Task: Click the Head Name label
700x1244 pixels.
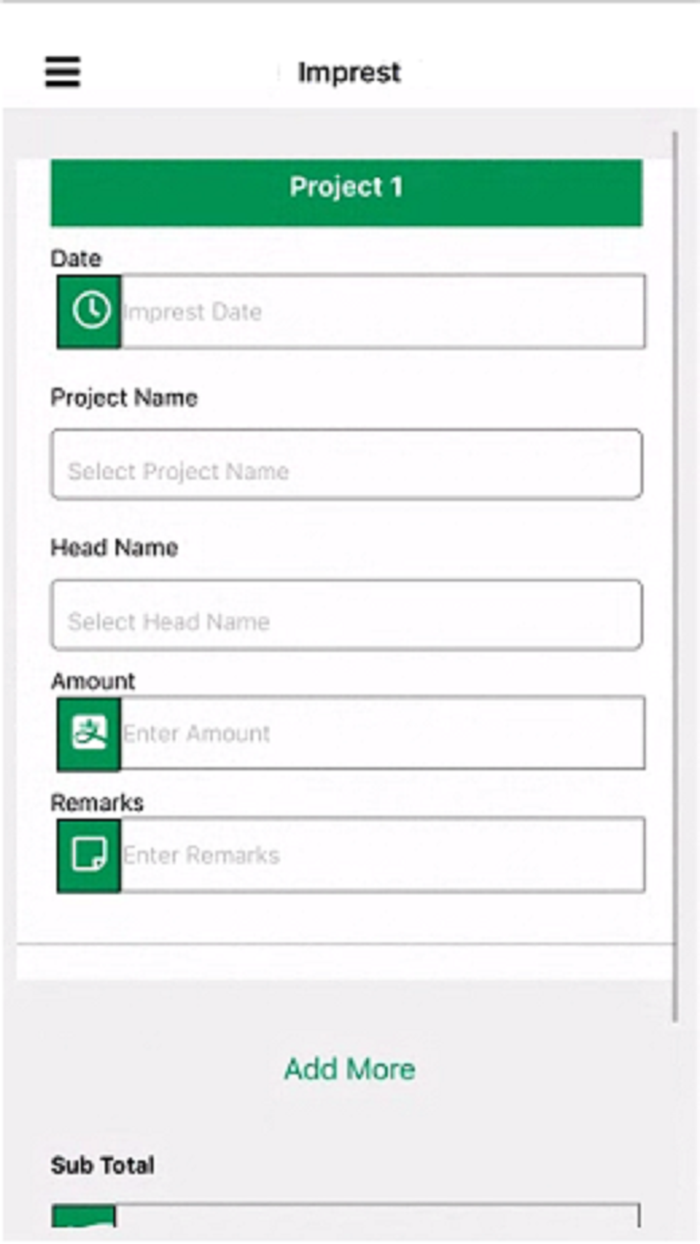Action: [x=114, y=548]
